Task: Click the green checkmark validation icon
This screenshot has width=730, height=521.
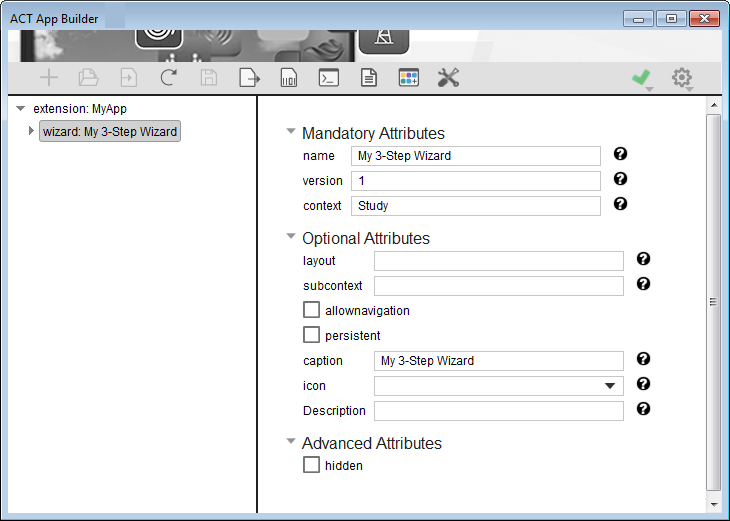Action: [642, 78]
